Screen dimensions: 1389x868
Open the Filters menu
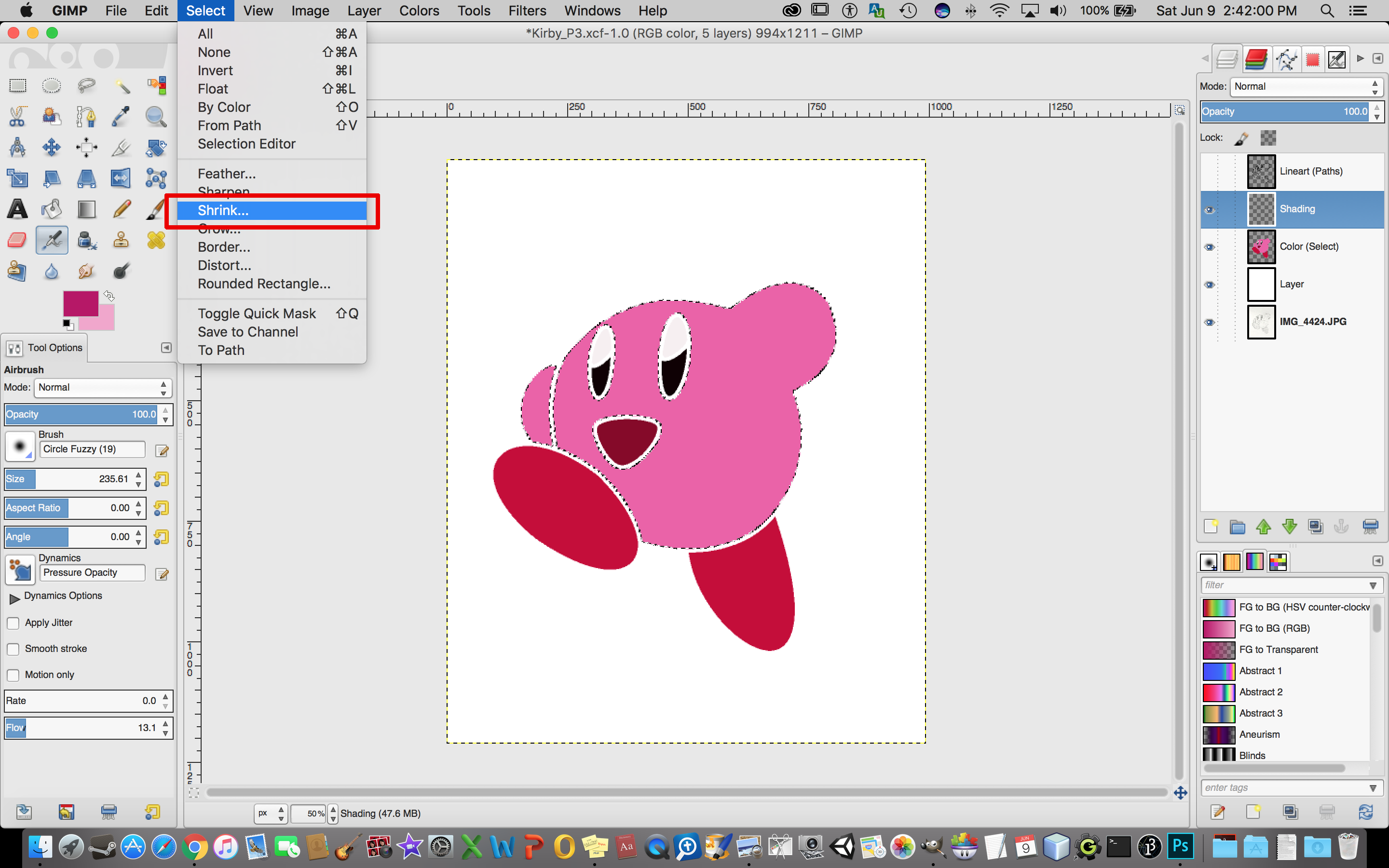click(x=527, y=11)
